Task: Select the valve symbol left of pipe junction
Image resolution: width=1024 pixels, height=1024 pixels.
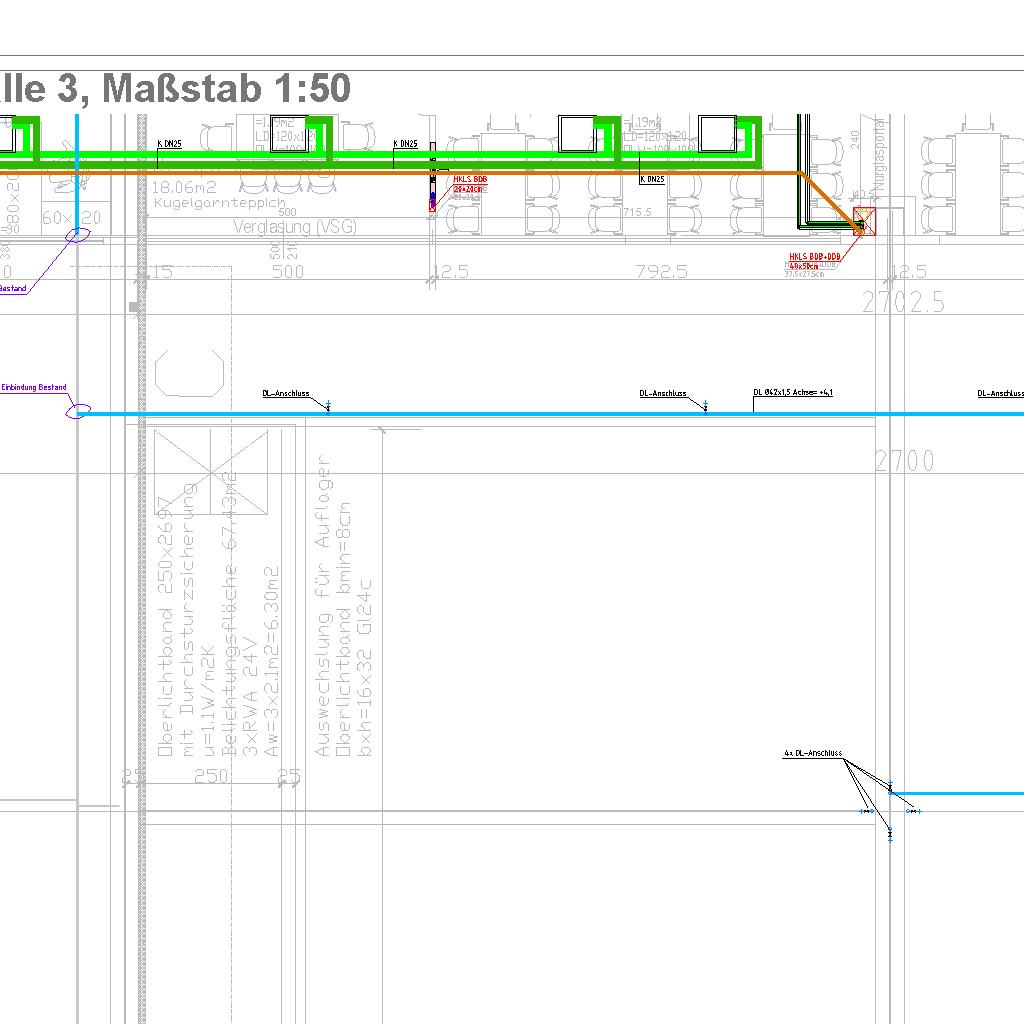Action: pyautogui.click(x=867, y=811)
